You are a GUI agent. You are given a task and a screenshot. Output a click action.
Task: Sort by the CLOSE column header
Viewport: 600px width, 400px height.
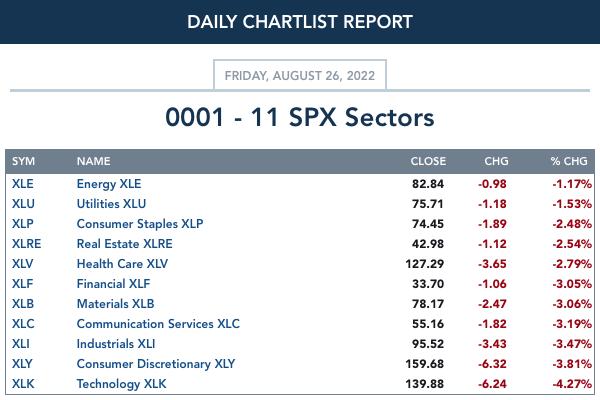coord(428,161)
